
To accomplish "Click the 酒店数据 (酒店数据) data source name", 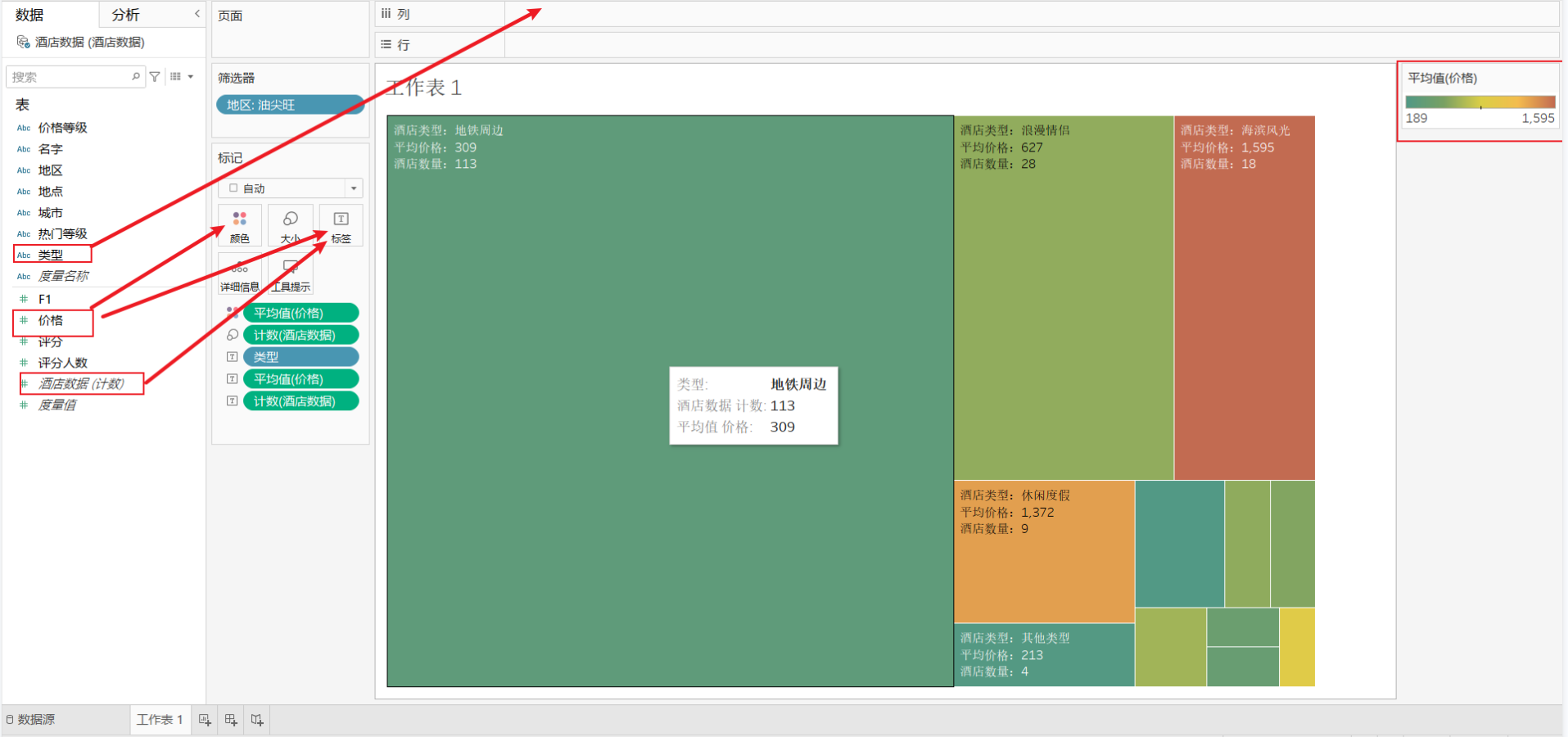I will 90,42.
